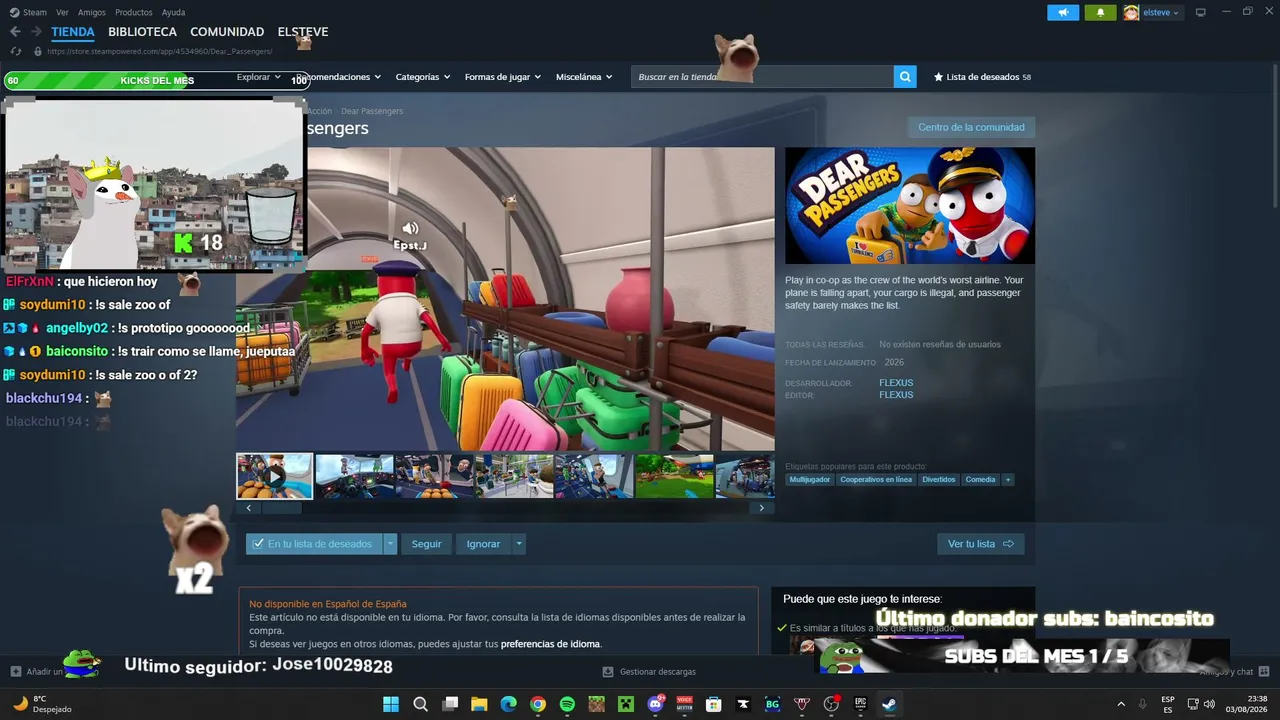Open developer FLEXUS link

(x=896, y=383)
